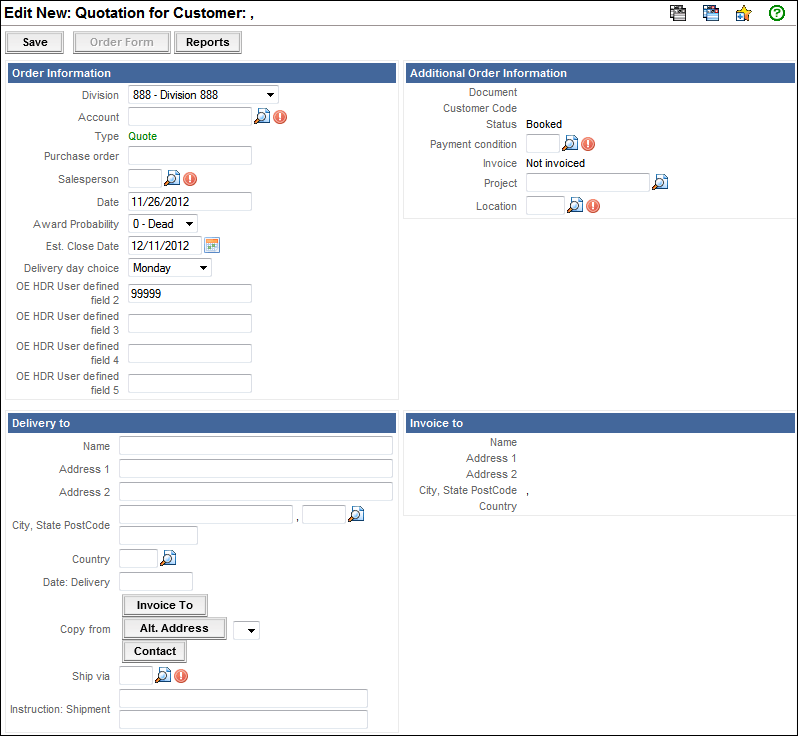Click the Payment condition lookup icon
The height and width of the screenshot is (736, 798).
[x=570, y=144]
